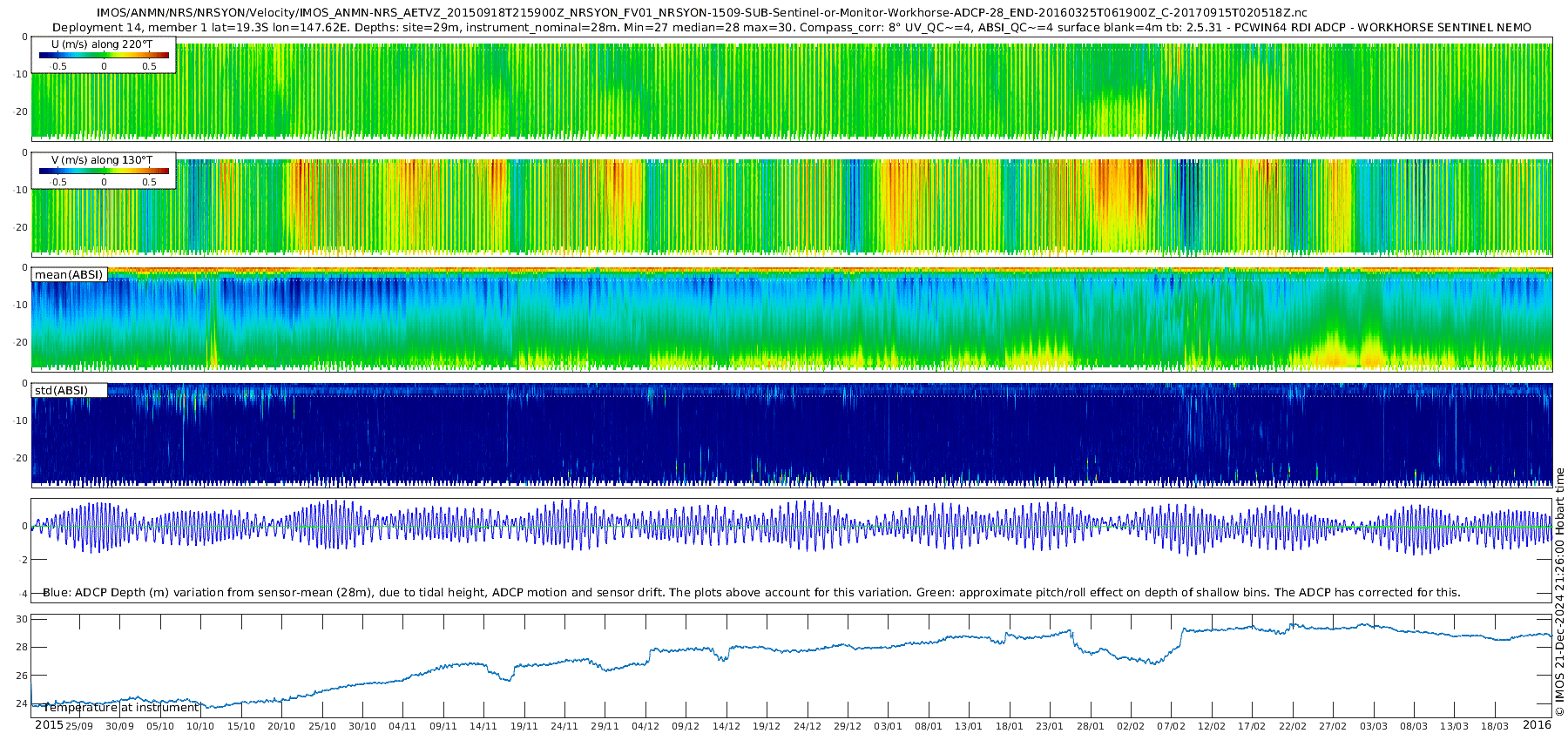This screenshot has height=740, width=1568.
Task: Click the 'std(ABSI)' panel label
Action: click(x=61, y=391)
